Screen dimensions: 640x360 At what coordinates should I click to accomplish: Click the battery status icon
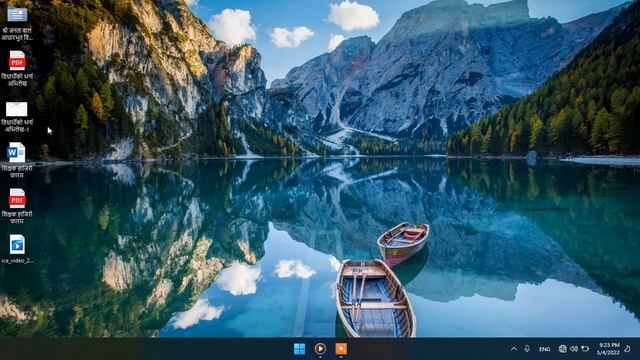tap(585, 349)
